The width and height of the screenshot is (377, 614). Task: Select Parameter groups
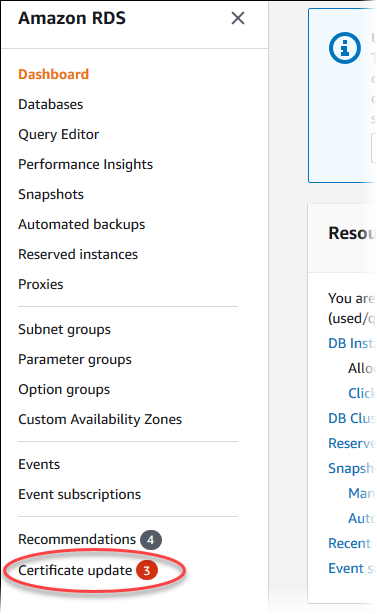point(75,359)
